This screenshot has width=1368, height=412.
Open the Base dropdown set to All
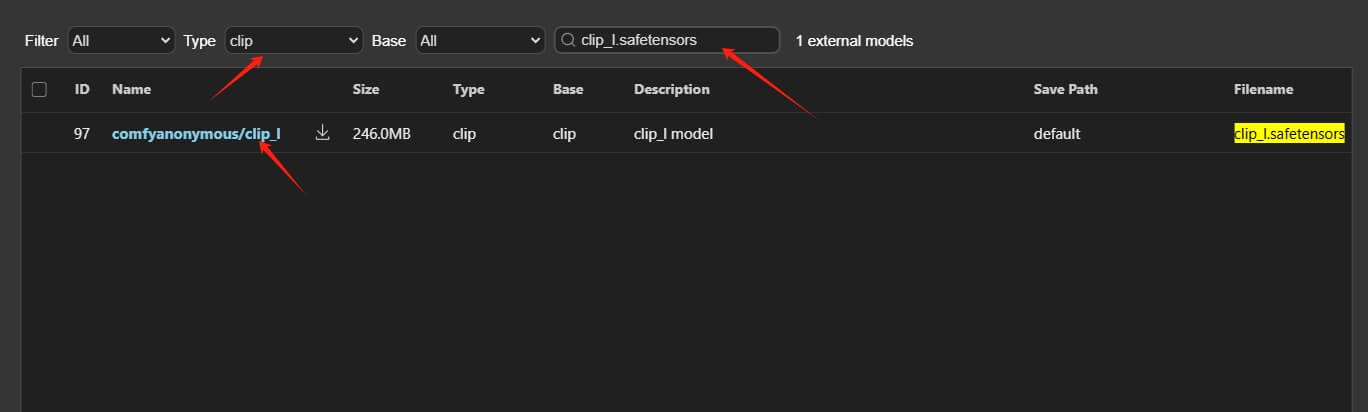point(479,41)
